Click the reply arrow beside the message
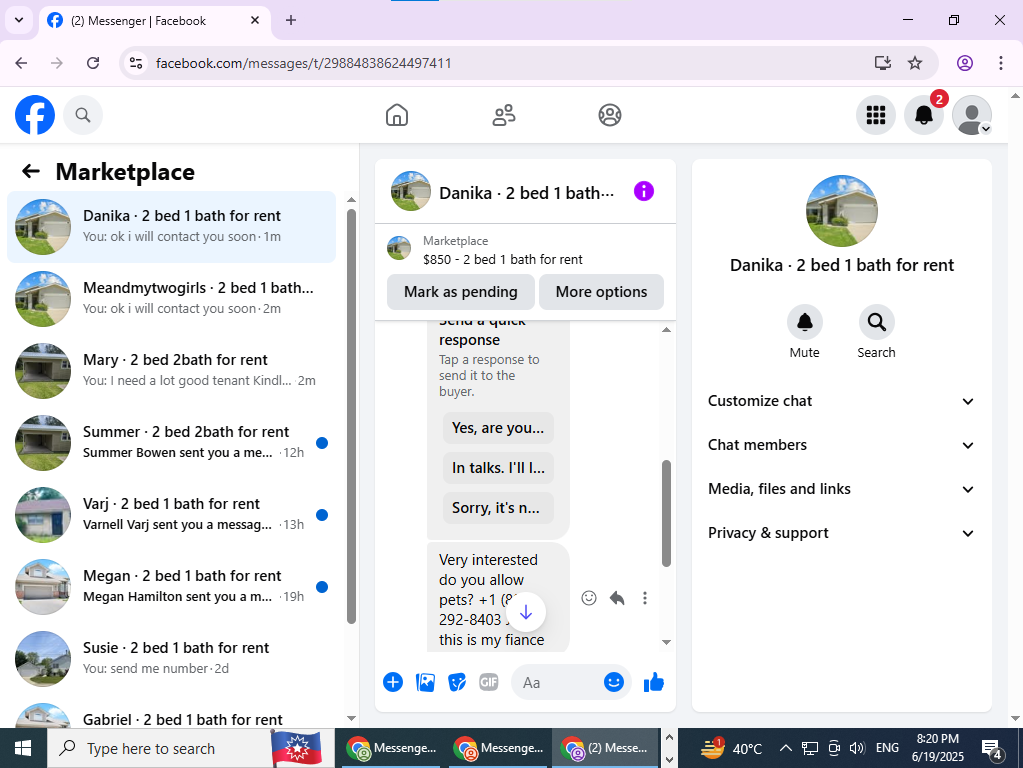The image size is (1023, 768). coord(617,598)
